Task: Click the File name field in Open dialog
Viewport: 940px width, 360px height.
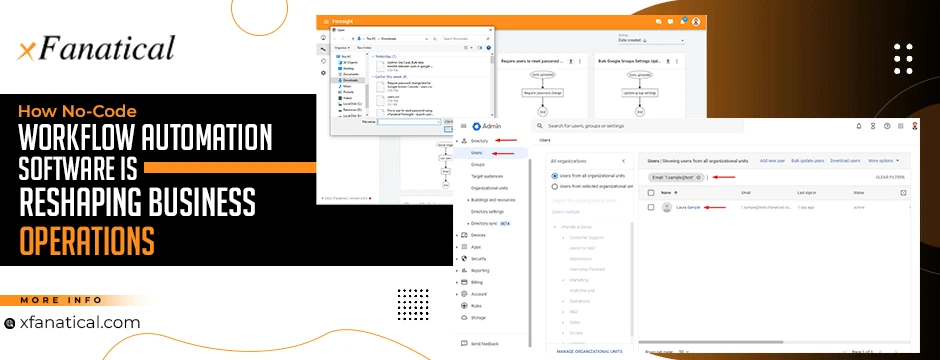Action: (409, 122)
